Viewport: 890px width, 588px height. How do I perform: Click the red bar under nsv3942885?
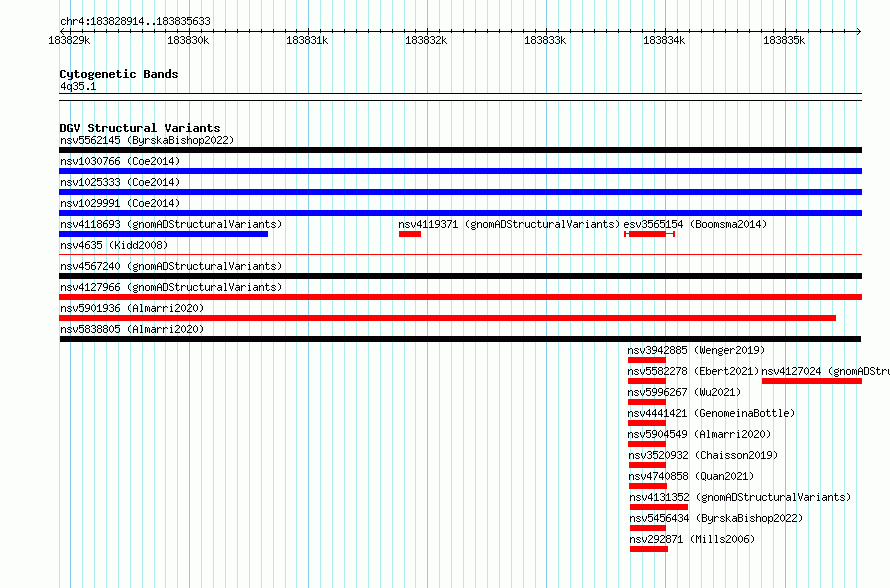(x=646, y=360)
